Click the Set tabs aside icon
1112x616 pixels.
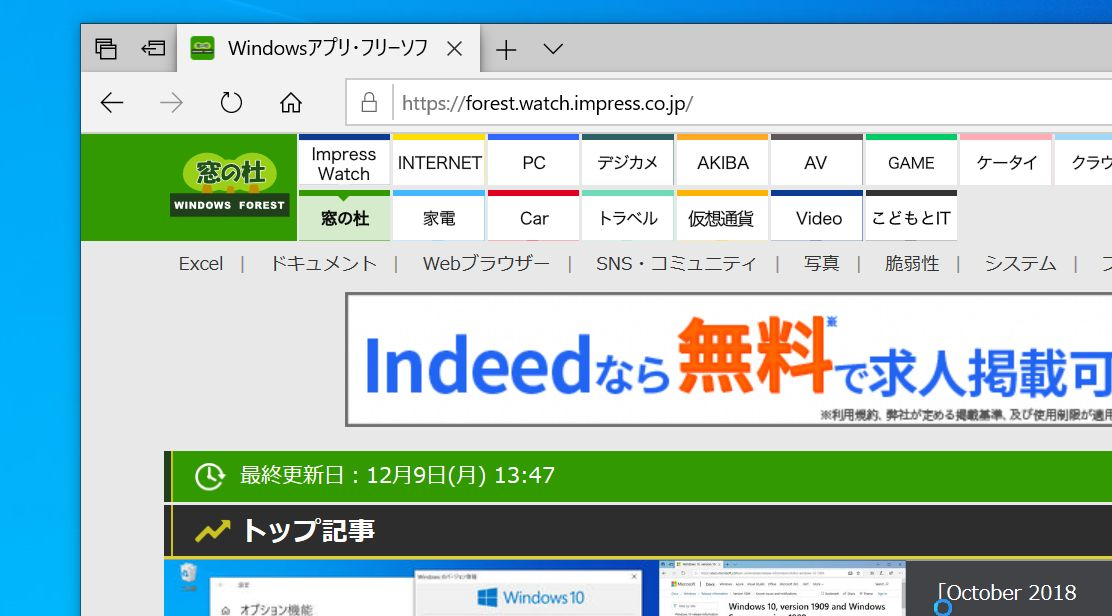(106, 47)
